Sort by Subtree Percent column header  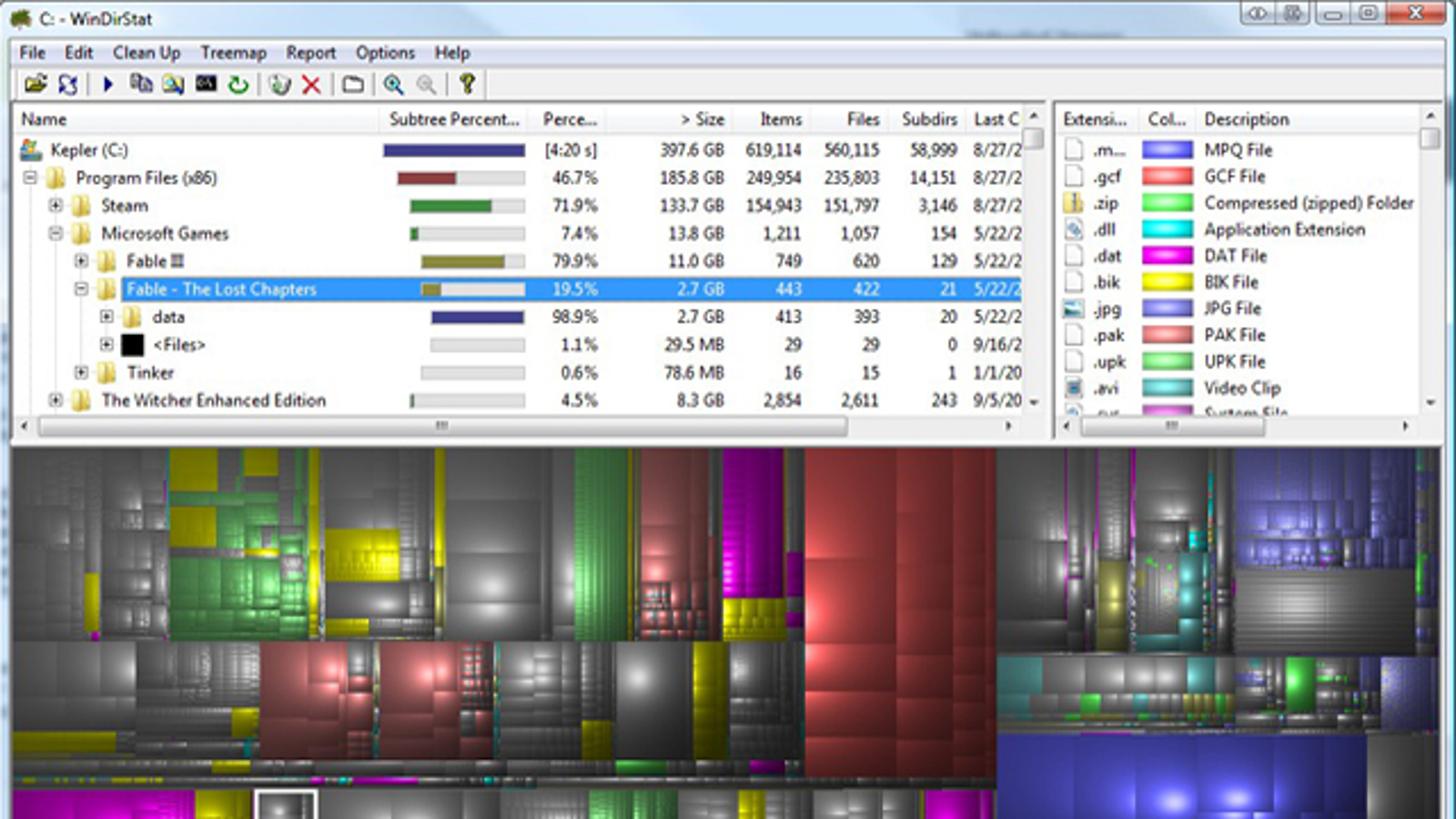coord(455,119)
